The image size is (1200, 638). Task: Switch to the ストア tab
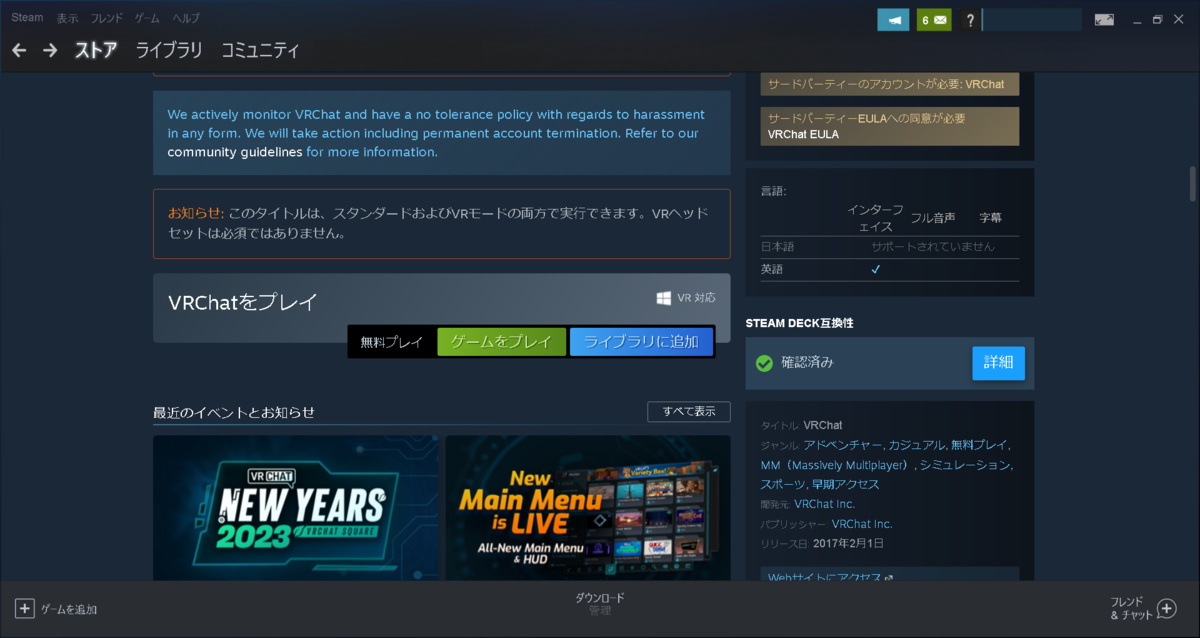point(96,50)
